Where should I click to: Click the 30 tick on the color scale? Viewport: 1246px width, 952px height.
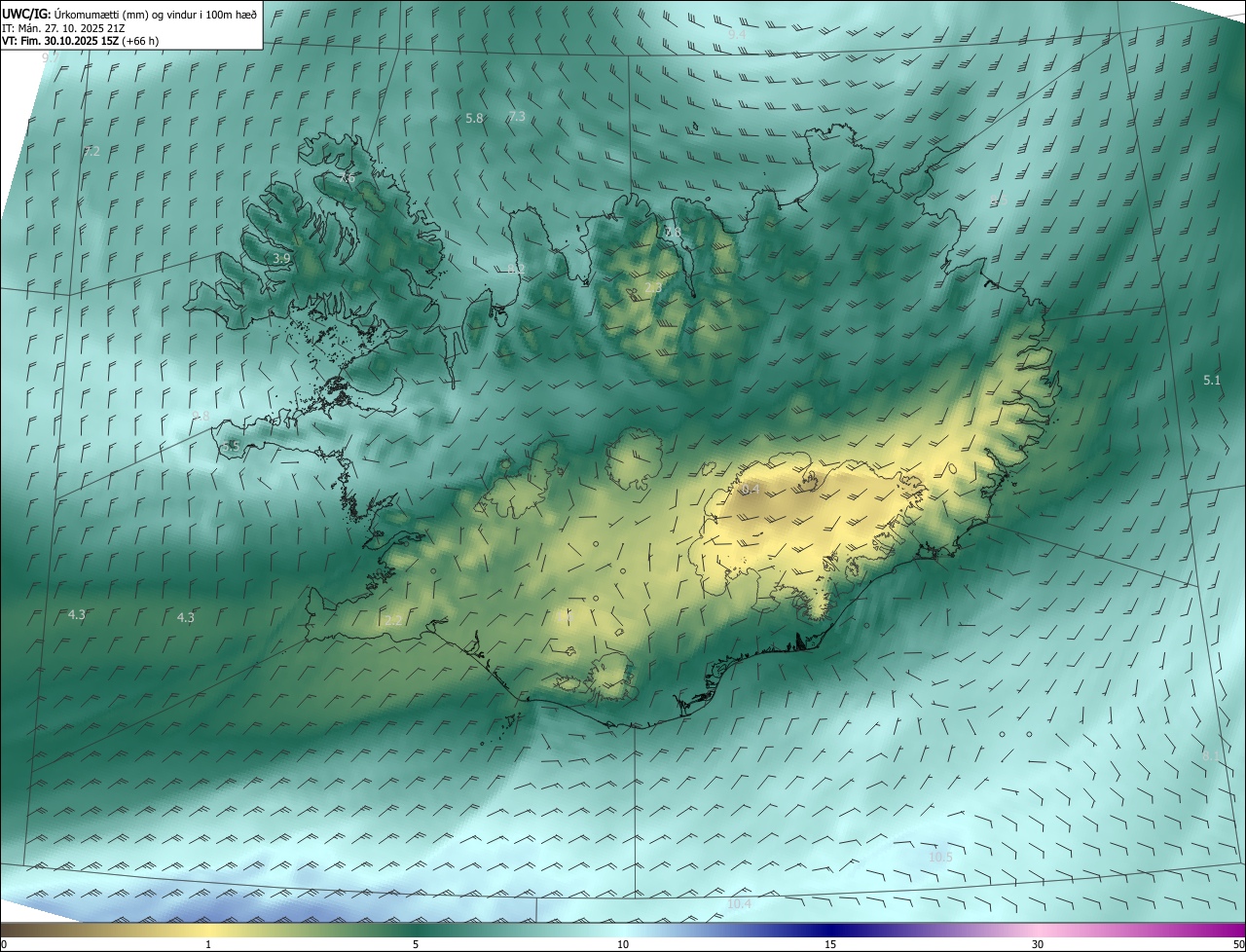(x=1038, y=944)
